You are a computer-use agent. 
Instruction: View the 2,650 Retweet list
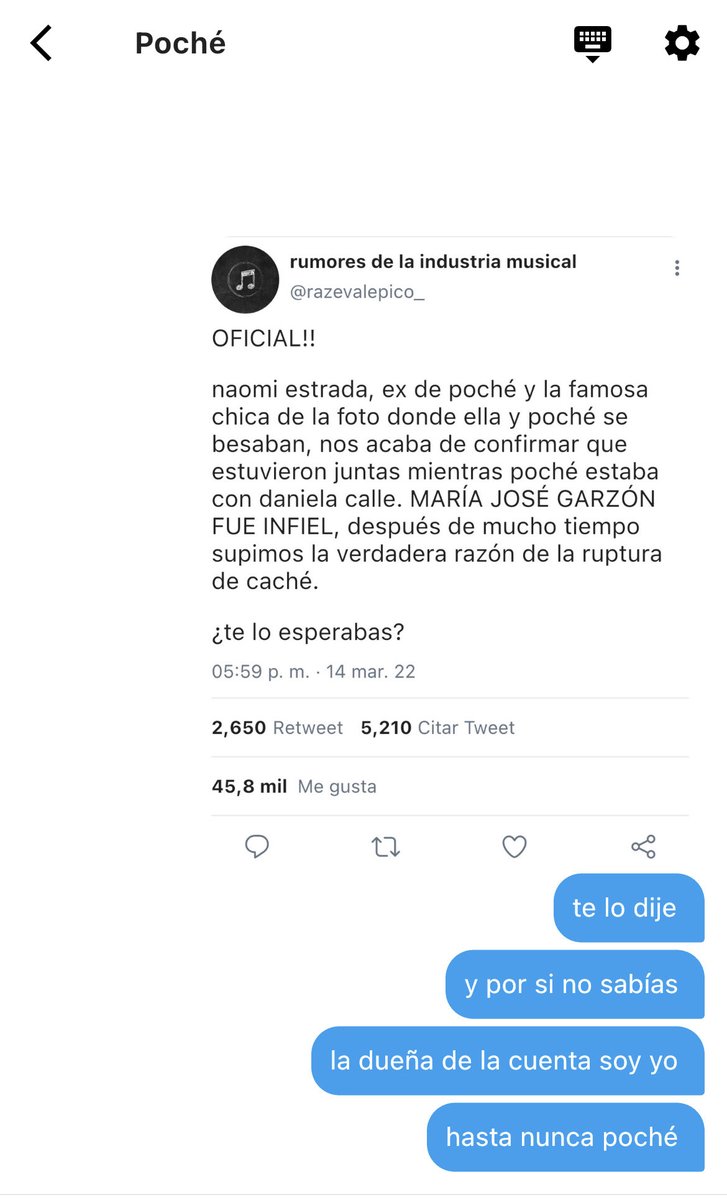click(x=277, y=728)
